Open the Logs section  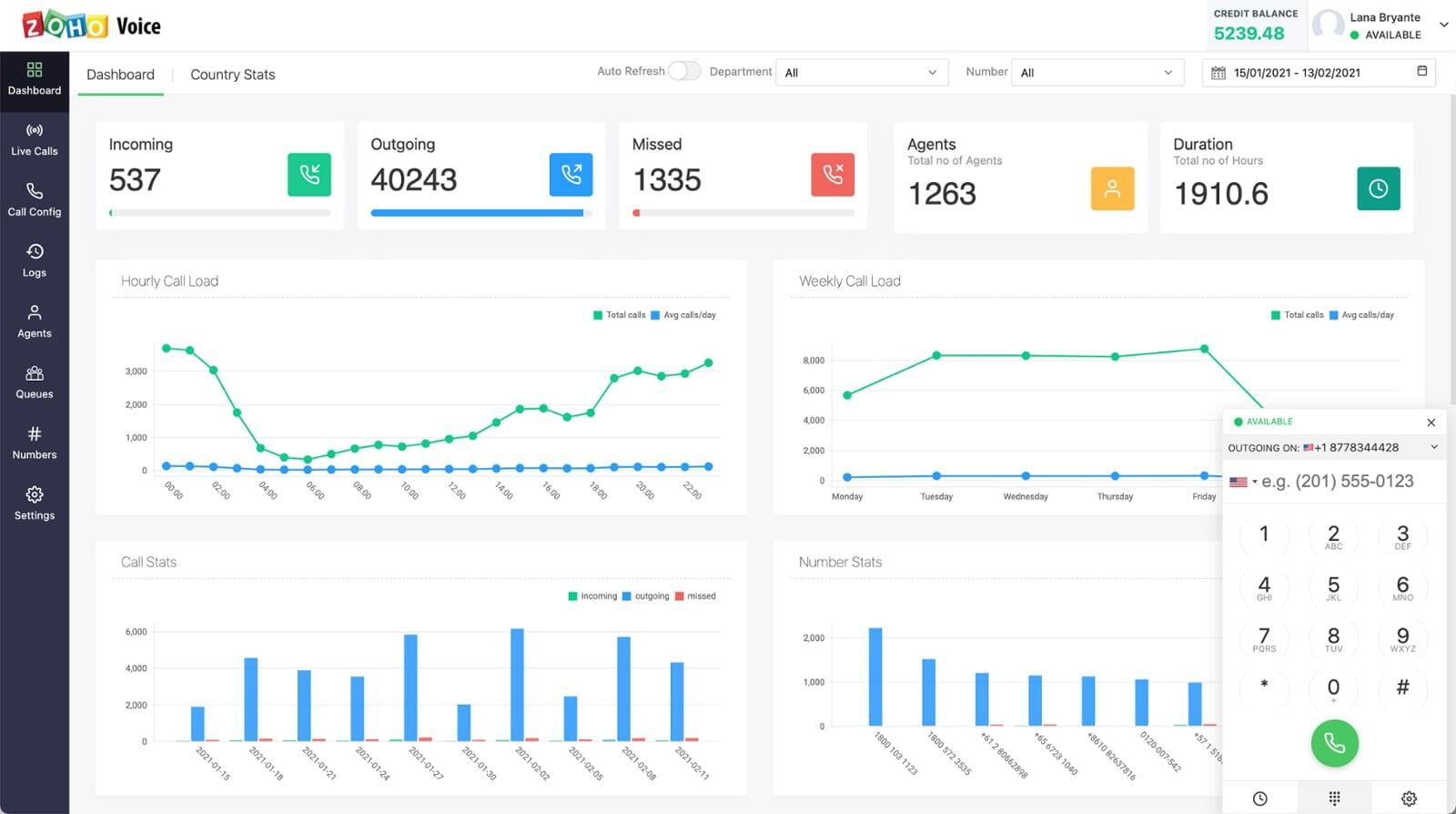[x=35, y=260]
